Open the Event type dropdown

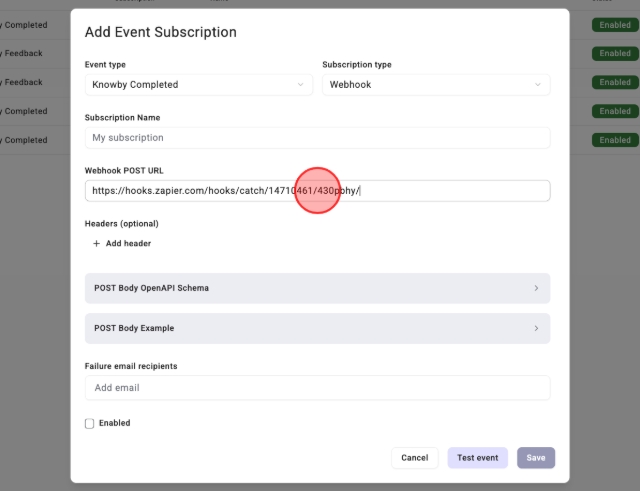[199, 85]
